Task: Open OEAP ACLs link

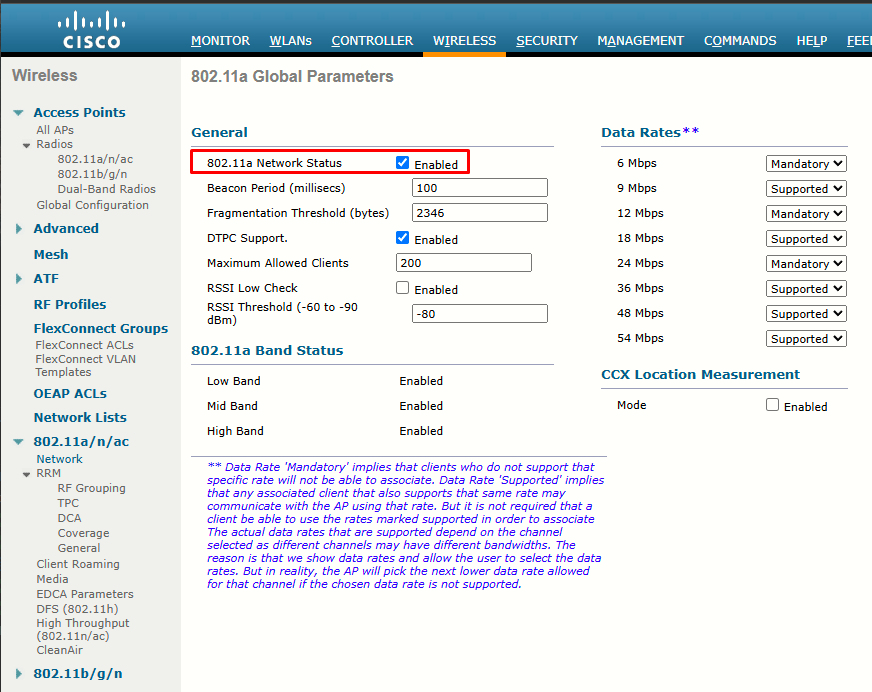Action: (x=70, y=393)
